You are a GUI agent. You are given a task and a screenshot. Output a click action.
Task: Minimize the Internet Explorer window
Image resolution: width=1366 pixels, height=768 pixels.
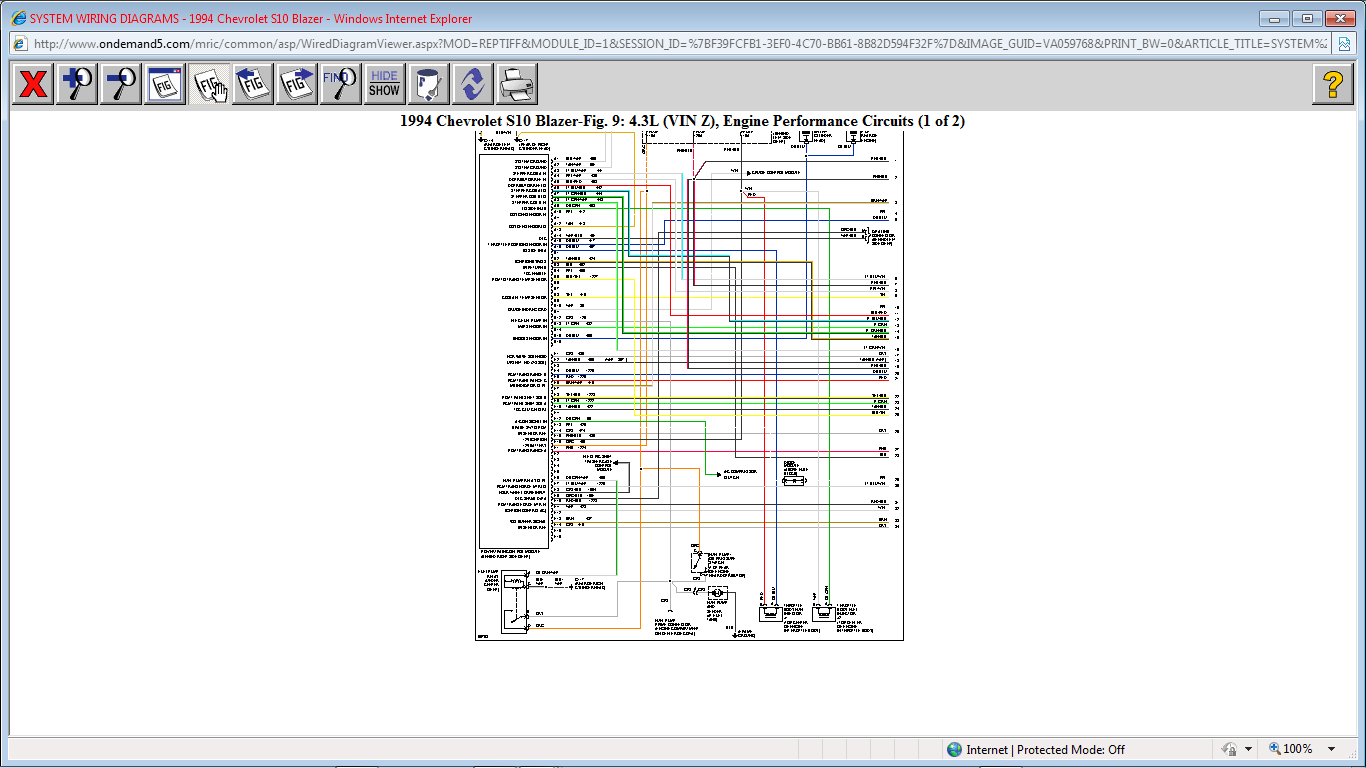point(1274,18)
